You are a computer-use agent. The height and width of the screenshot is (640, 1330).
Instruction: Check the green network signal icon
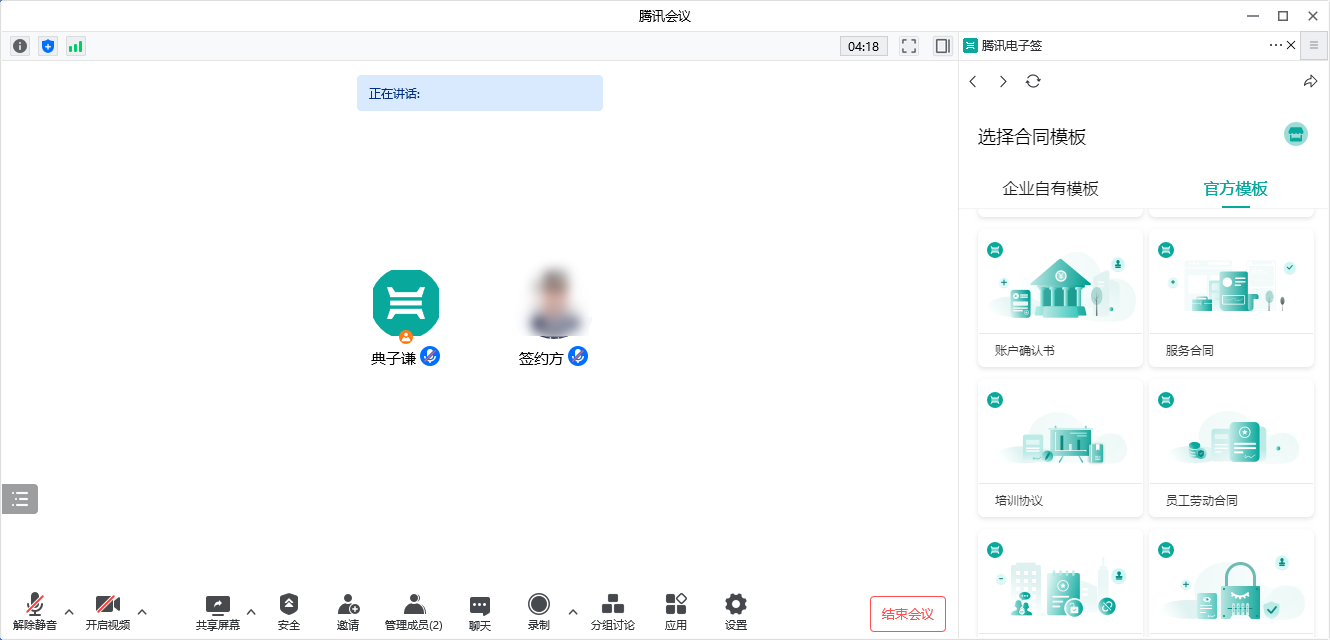tap(76, 46)
